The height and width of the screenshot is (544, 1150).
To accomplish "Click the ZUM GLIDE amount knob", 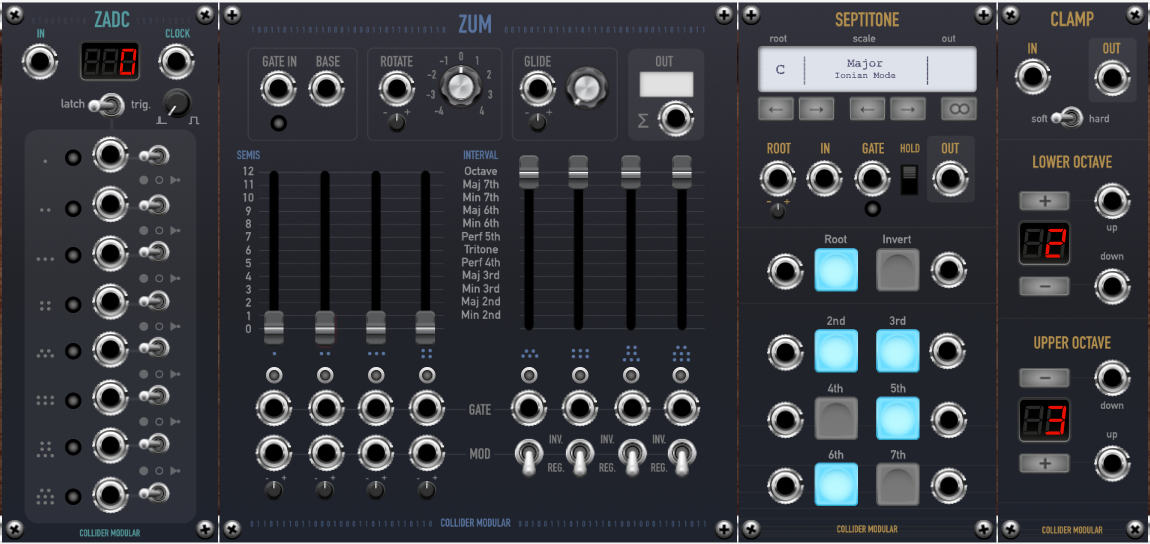I will 586,87.
